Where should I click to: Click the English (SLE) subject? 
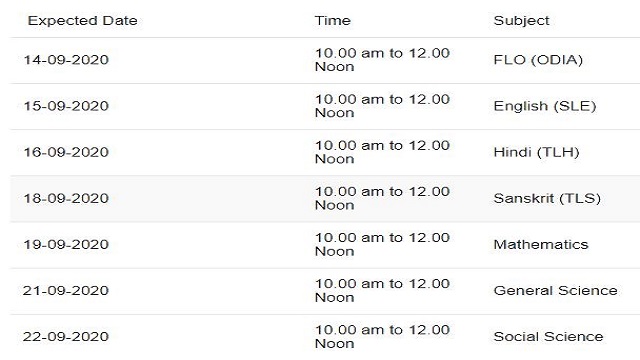tap(545, 106)
